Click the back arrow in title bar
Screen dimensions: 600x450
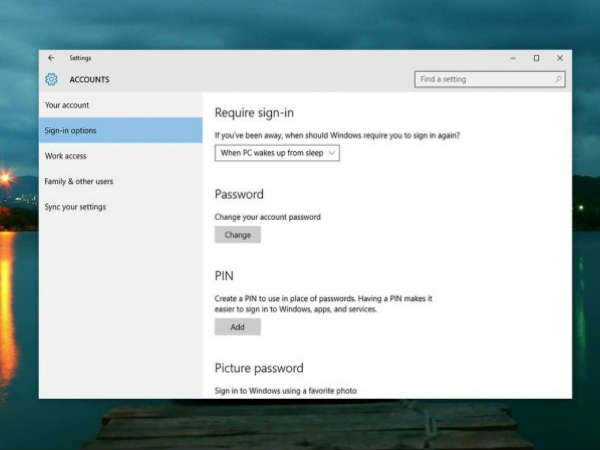51,58
